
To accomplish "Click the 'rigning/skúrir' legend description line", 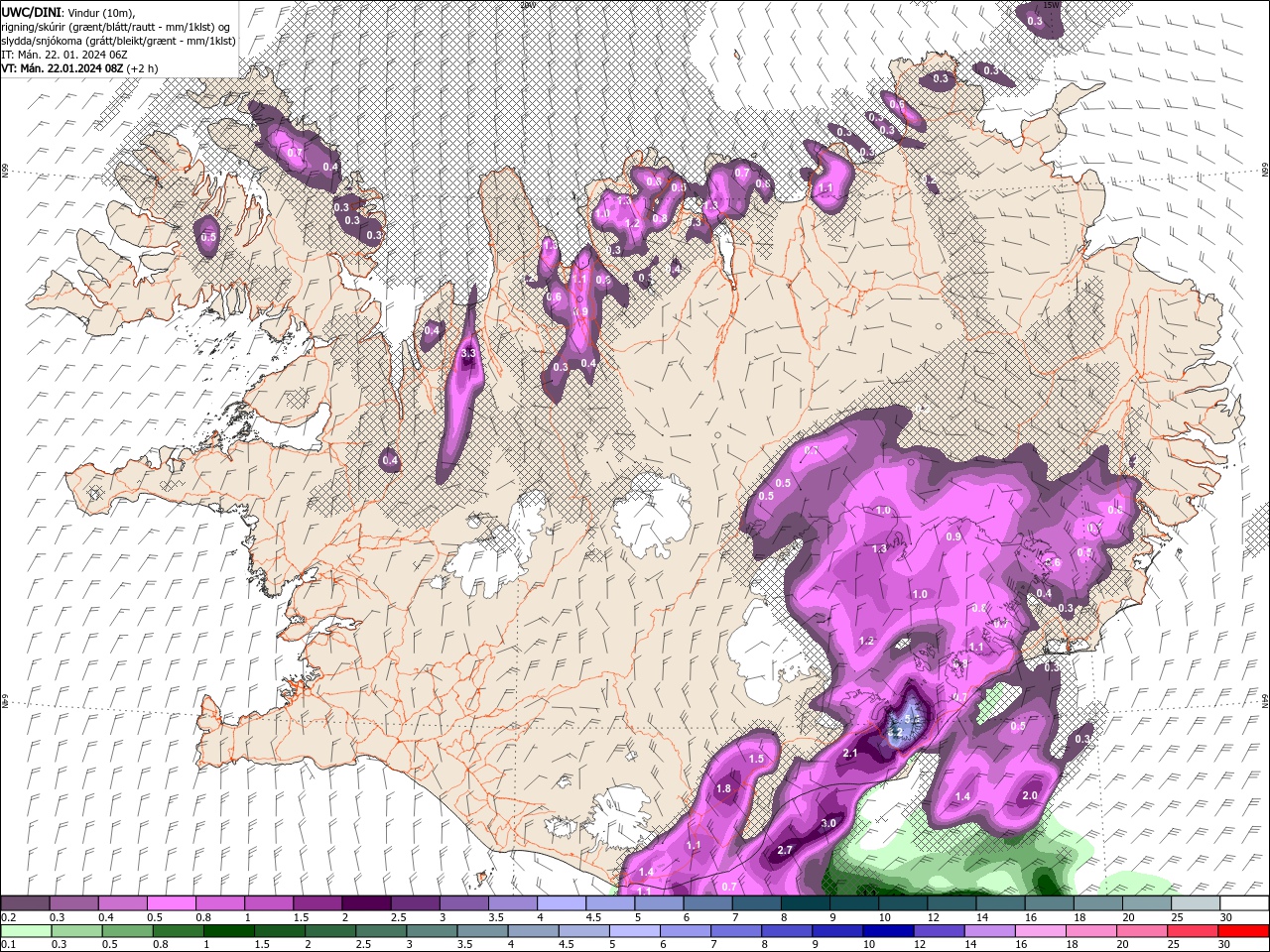I will pyautogui.click(x=117, y=26).
